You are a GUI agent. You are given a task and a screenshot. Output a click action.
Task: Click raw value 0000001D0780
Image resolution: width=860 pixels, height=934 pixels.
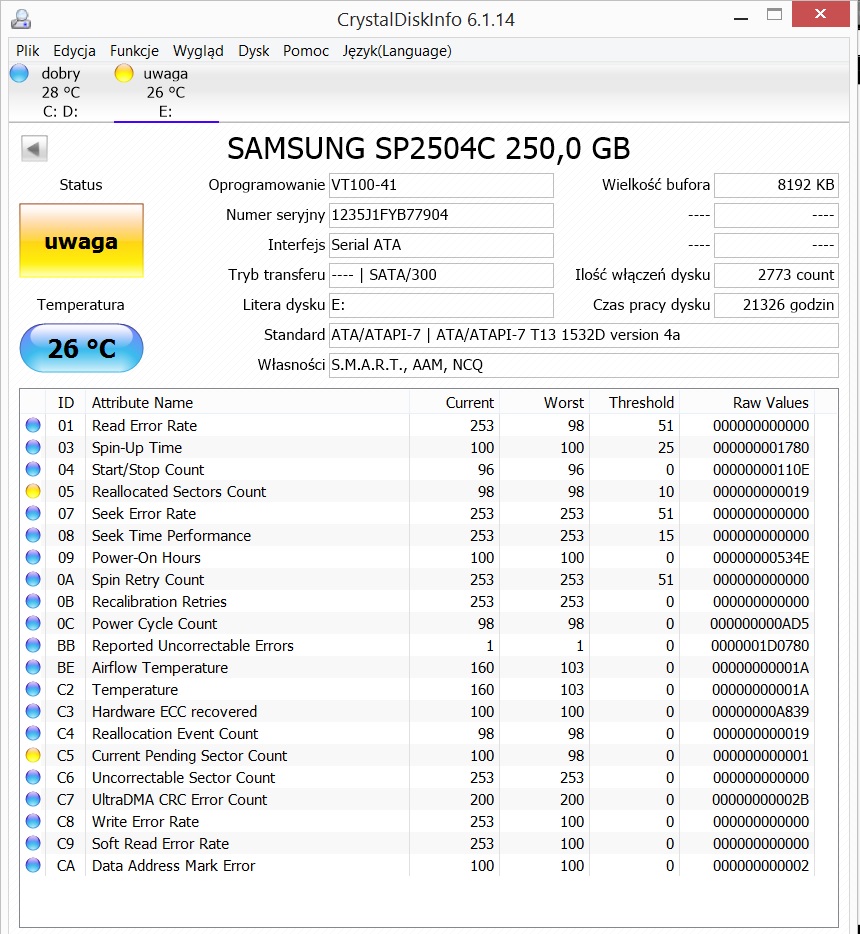pos(760,646)
